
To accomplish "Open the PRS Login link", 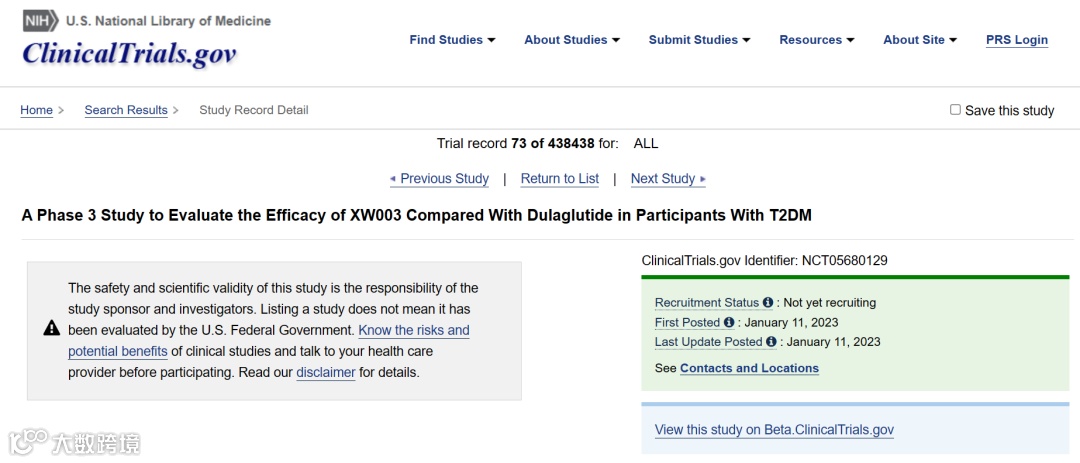I will [x=1017, y=40].
